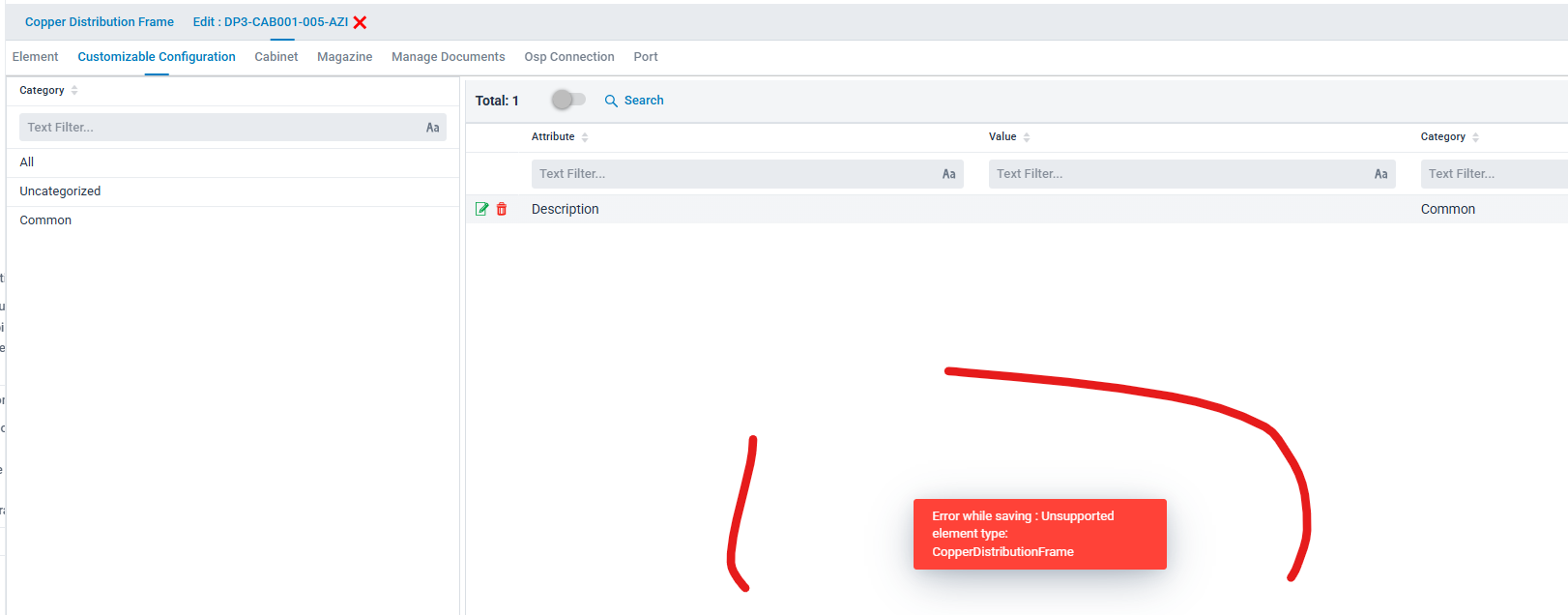Sort the left Category list header
1568x615 pixels.
(x=43, y=90)
